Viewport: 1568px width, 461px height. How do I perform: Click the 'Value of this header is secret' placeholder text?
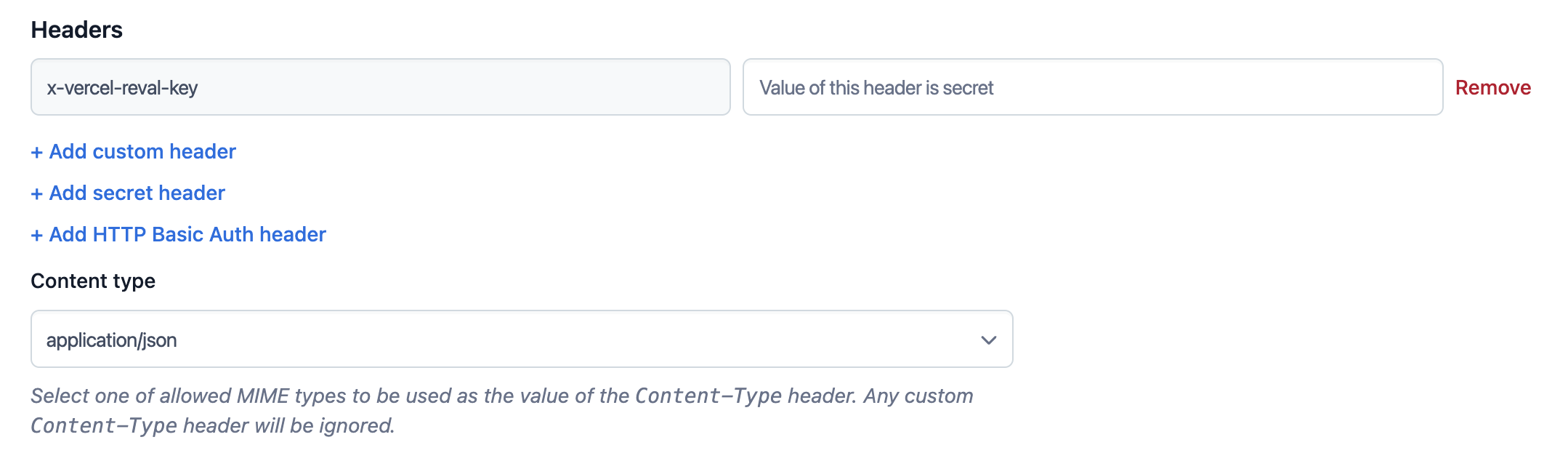point(876,88)
